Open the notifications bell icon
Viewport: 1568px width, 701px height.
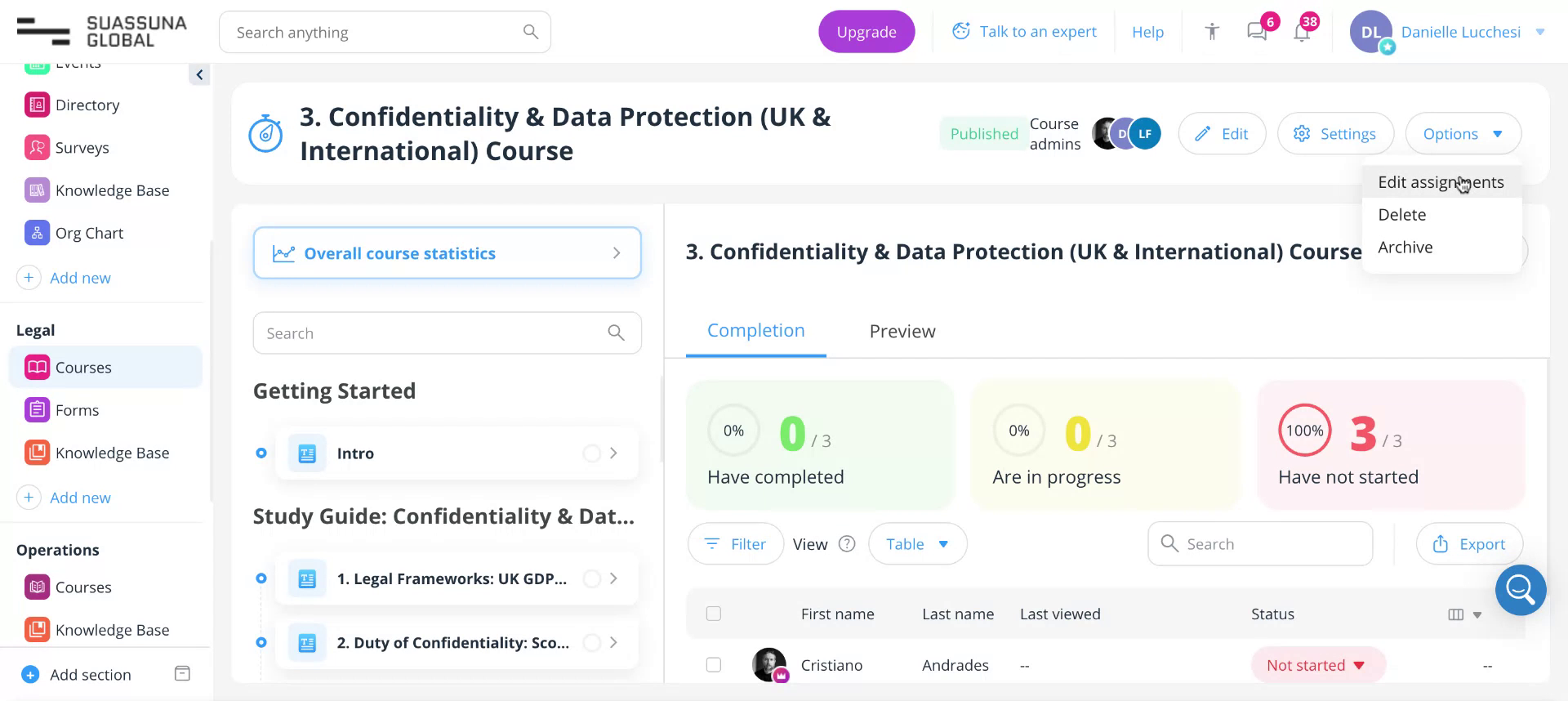pos(1302,33)
